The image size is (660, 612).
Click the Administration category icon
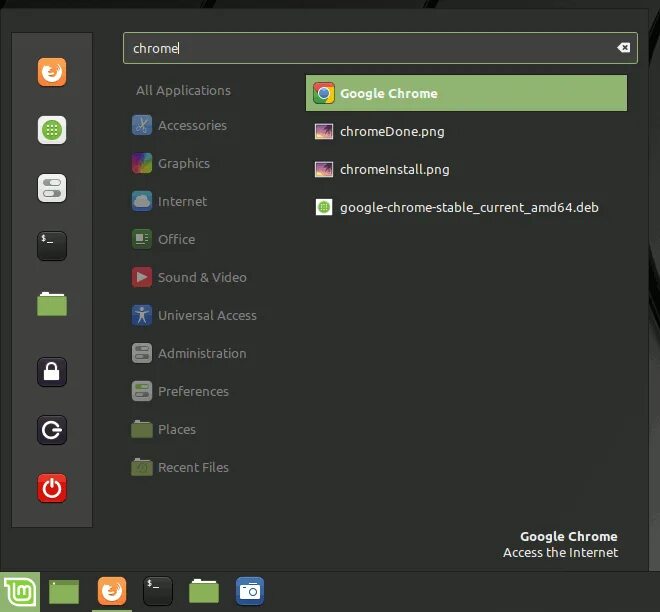[x=142, y=353]
